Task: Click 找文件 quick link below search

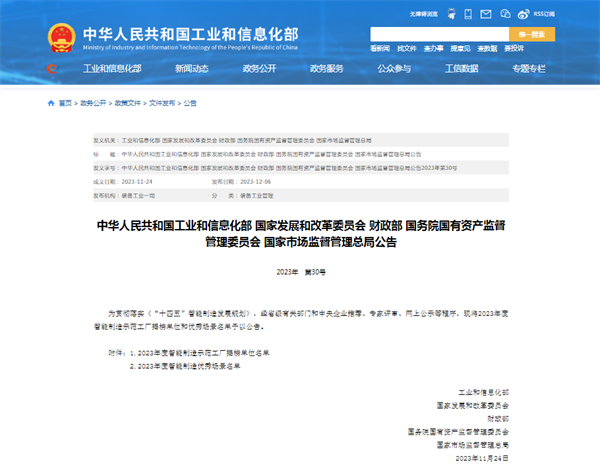Action: pyautogui.click(x=406, y=48)
